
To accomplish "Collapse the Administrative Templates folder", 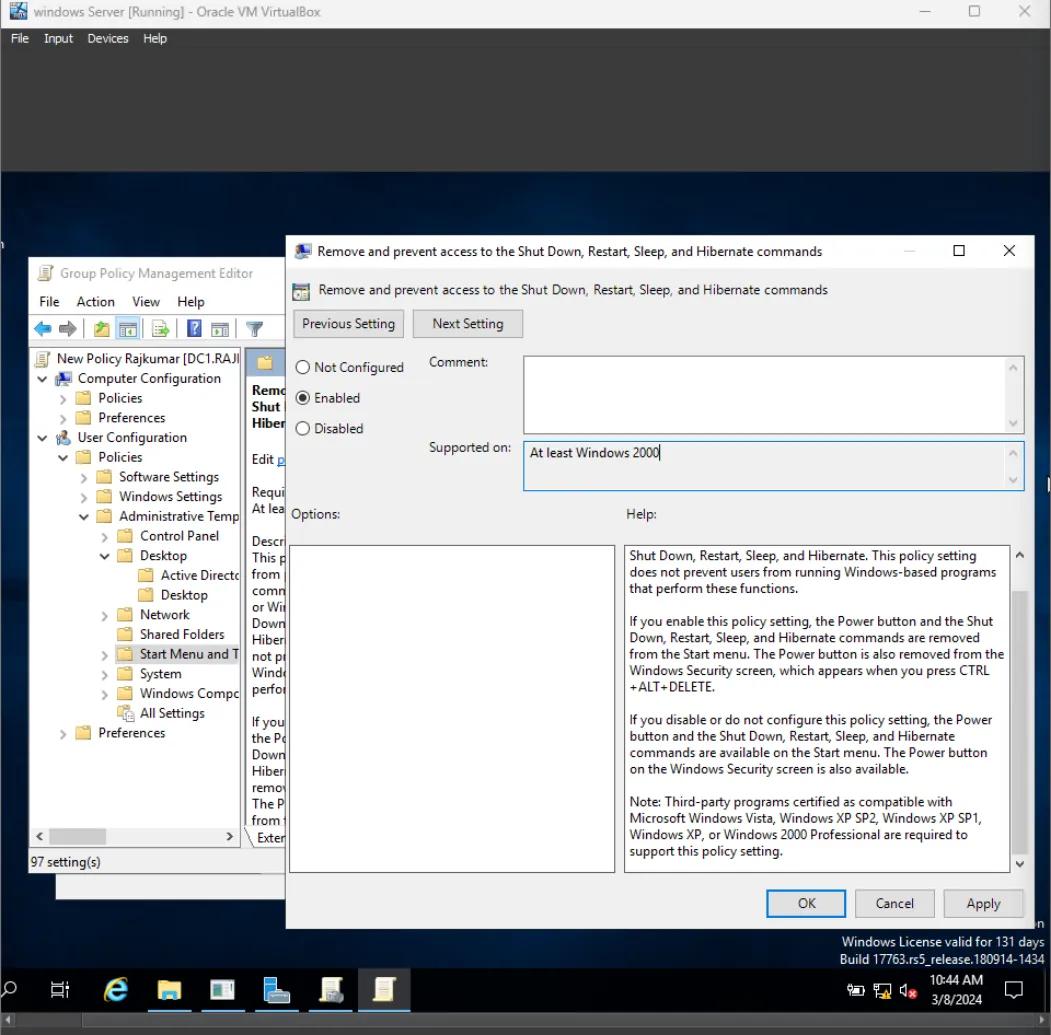I will pos(84,517).
